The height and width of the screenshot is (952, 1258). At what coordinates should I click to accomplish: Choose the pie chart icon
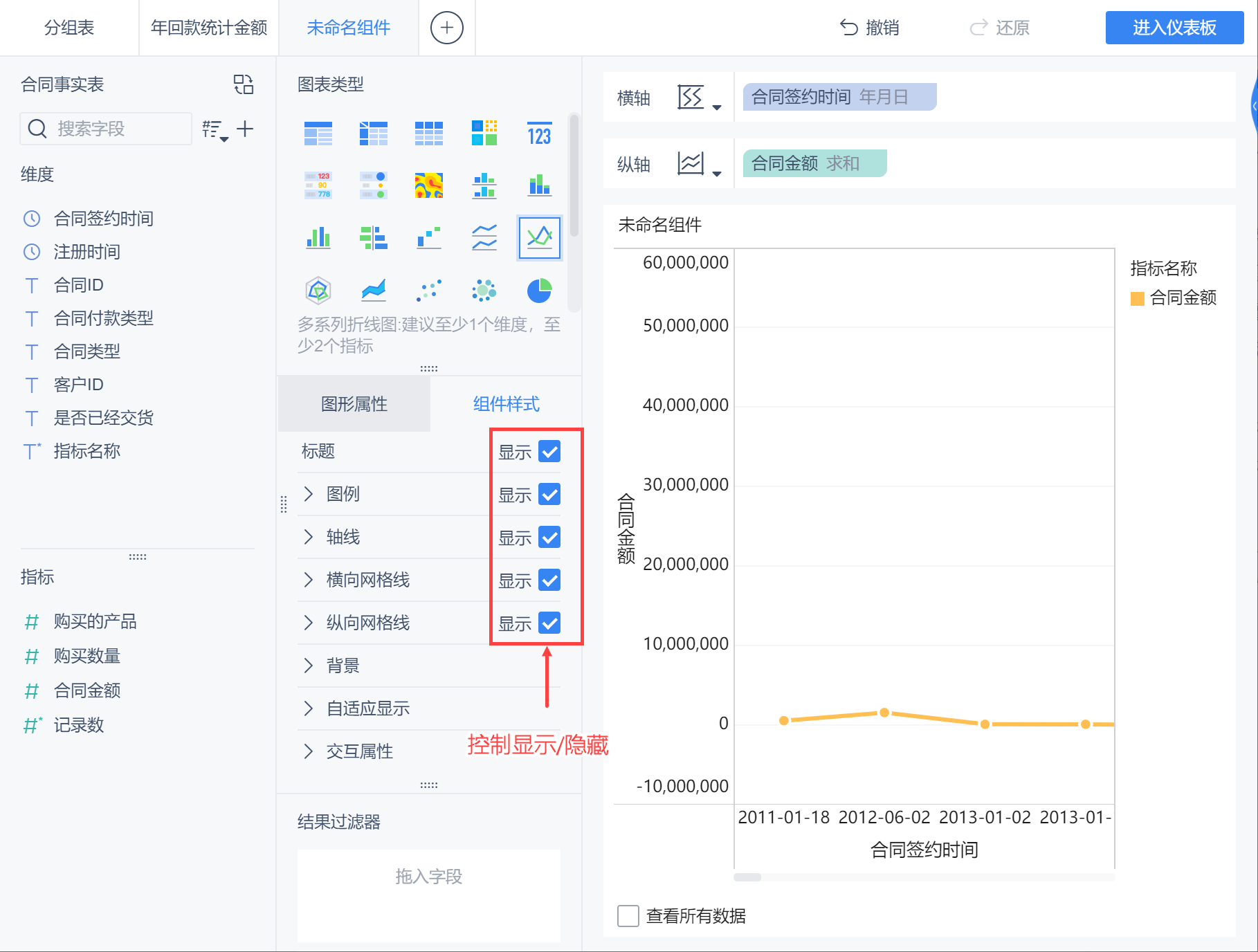539,291
